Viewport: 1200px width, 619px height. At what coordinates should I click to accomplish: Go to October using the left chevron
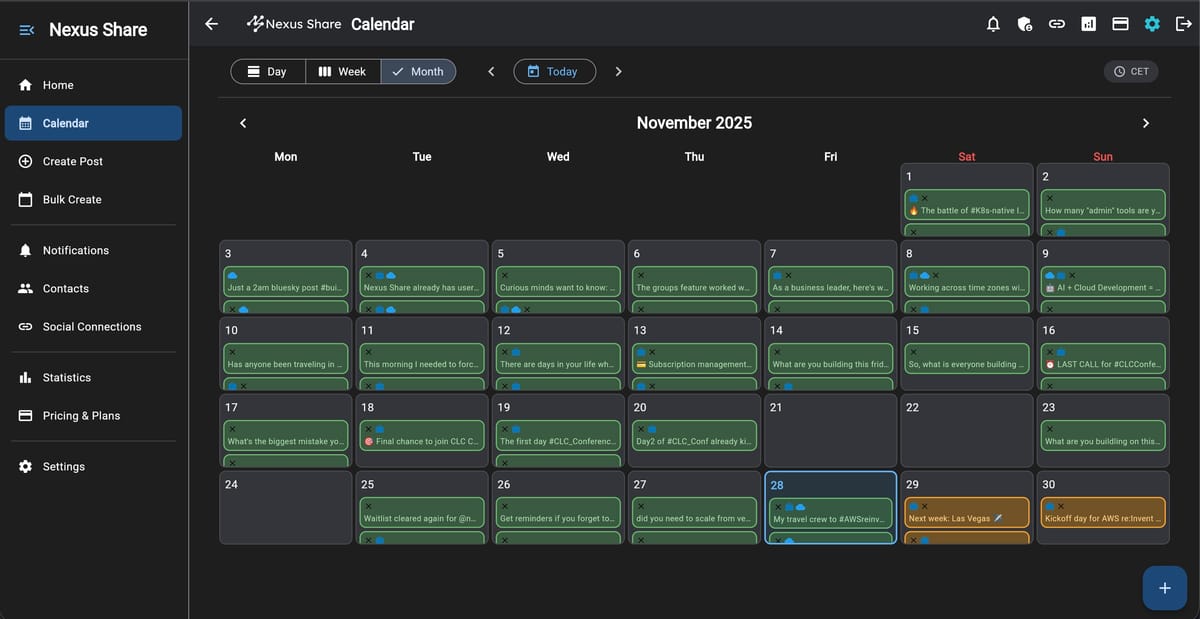pyautogui.click(x=242, y=122)
